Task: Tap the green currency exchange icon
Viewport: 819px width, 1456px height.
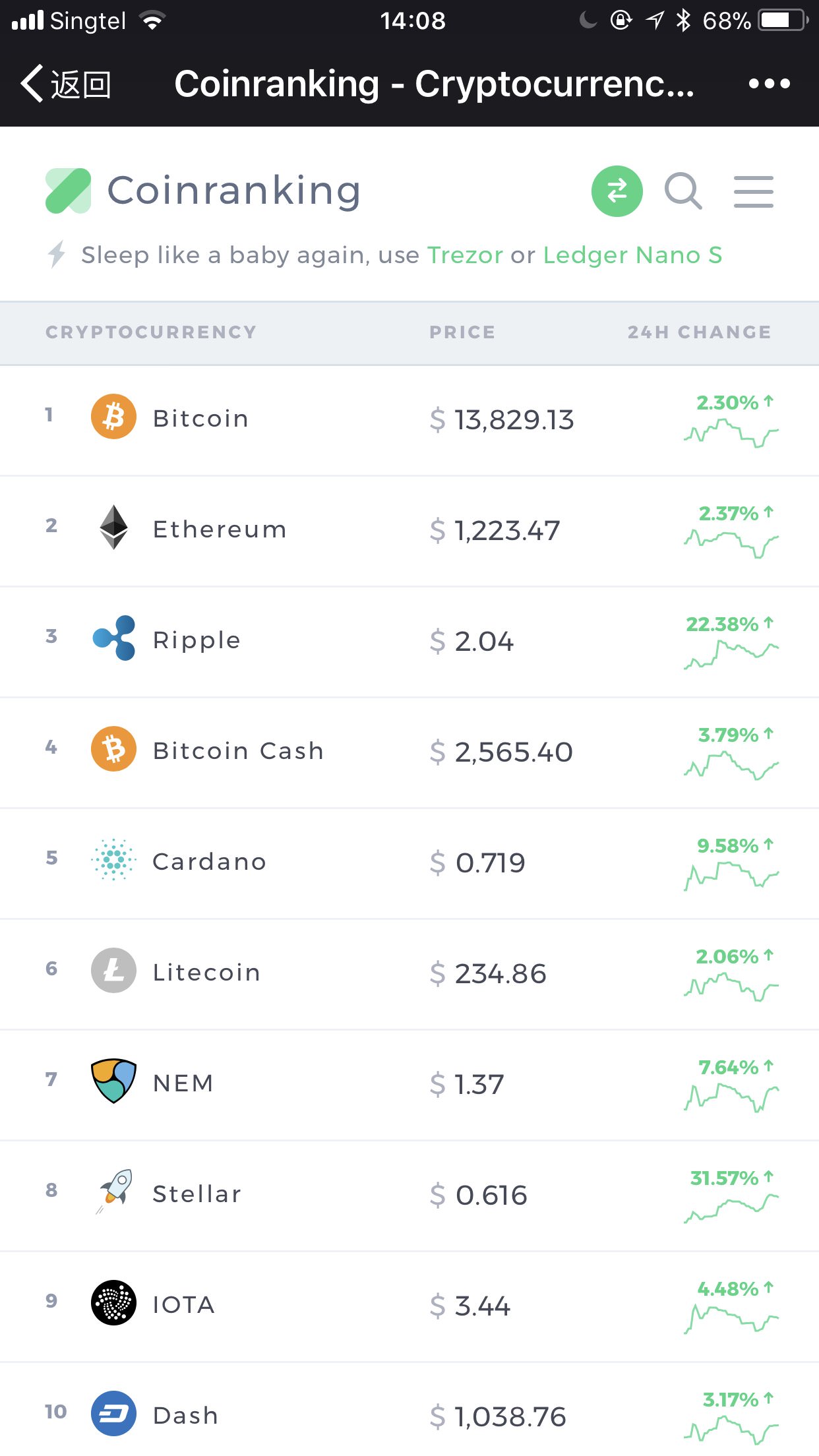Action: 617,191
